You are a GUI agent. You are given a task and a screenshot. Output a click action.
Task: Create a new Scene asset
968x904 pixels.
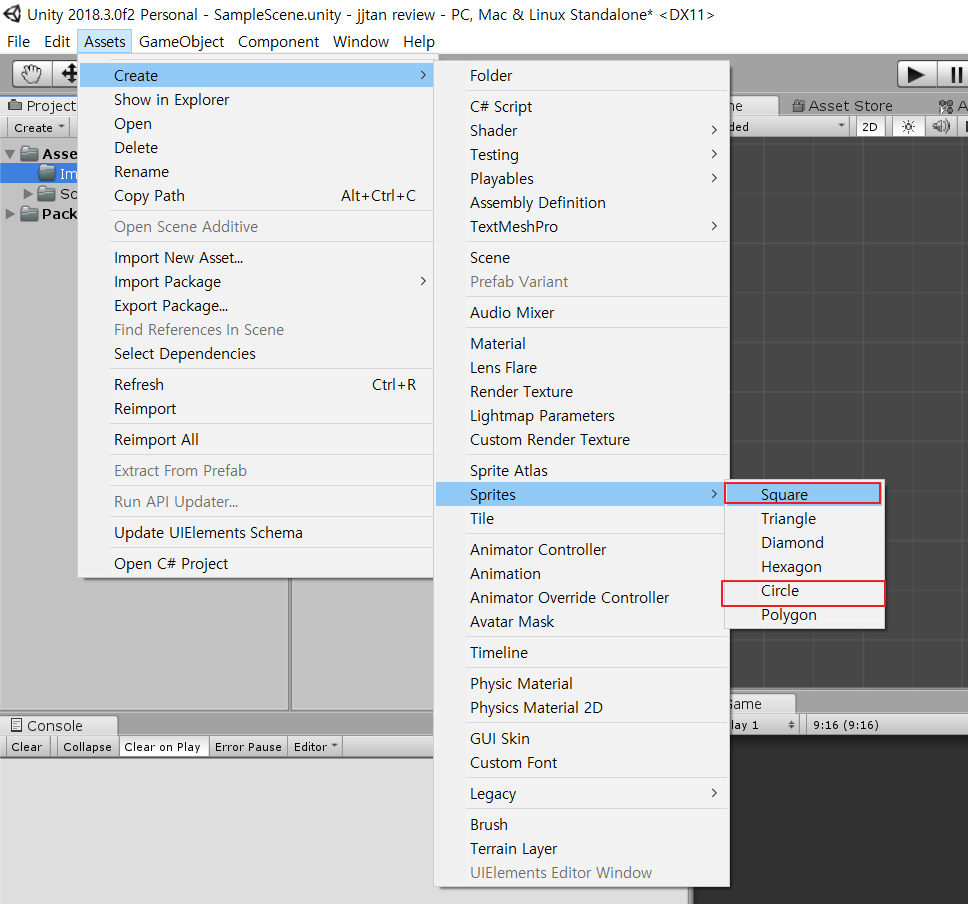point(582,258)
